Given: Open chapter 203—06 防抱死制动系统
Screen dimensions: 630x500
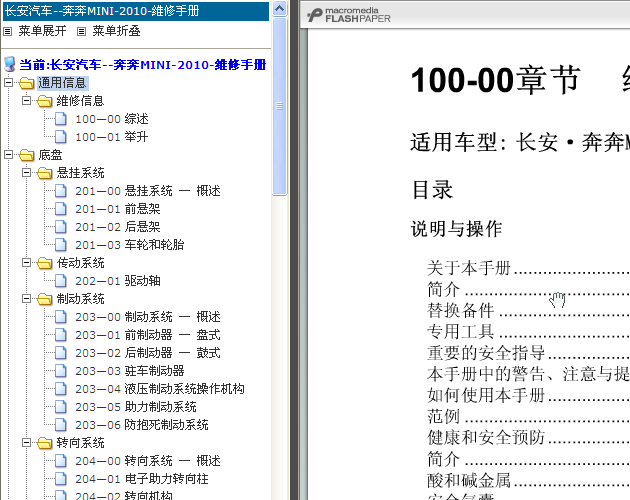Looking at the screenshot, I should pos(142,425).
